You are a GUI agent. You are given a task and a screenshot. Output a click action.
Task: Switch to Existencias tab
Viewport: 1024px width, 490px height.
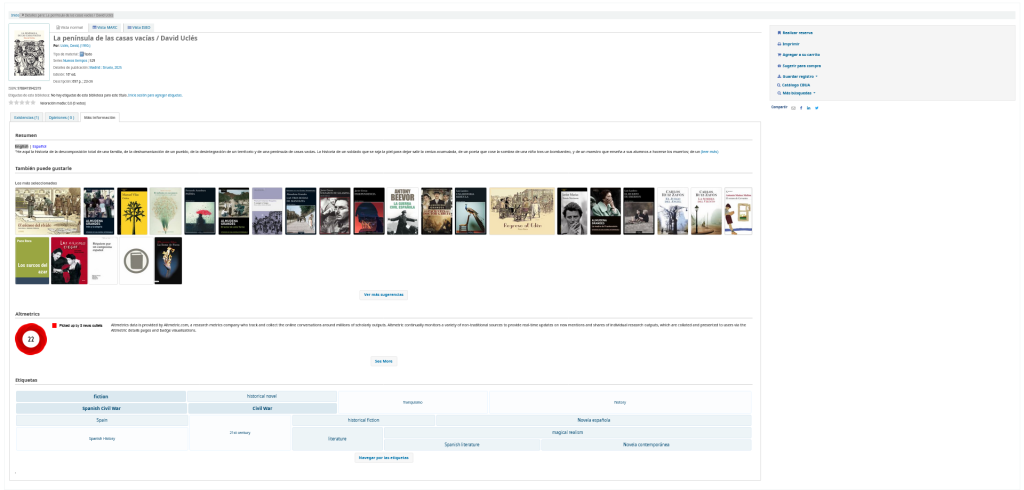(28, 117)
